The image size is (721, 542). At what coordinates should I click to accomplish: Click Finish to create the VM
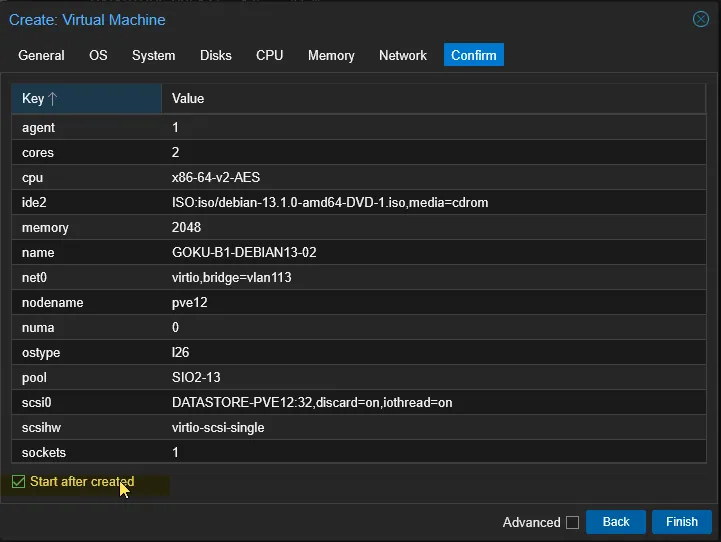[x=681, y=522]
